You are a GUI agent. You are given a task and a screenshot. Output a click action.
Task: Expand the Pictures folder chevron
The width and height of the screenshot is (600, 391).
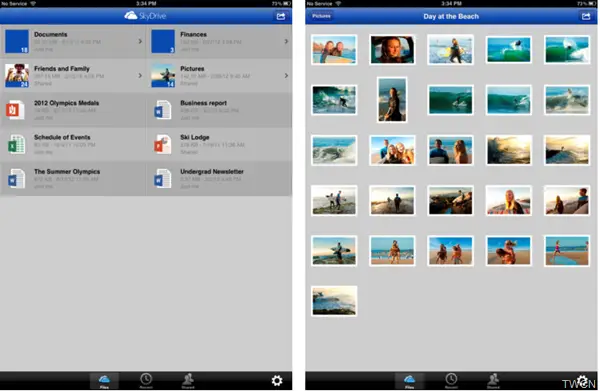286,76
